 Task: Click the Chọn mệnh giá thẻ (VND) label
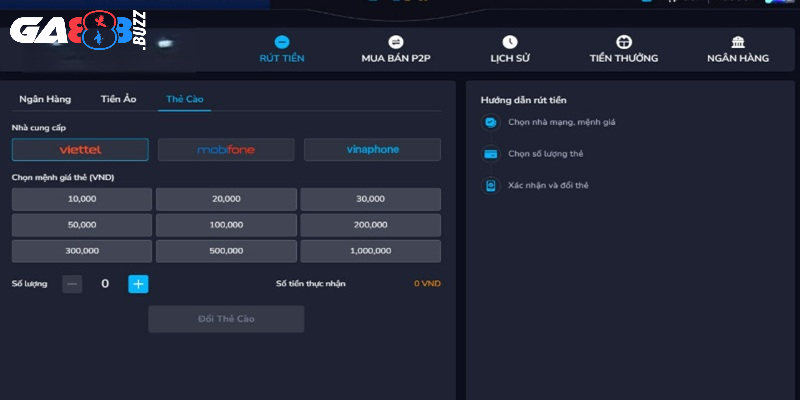[63, 178]
